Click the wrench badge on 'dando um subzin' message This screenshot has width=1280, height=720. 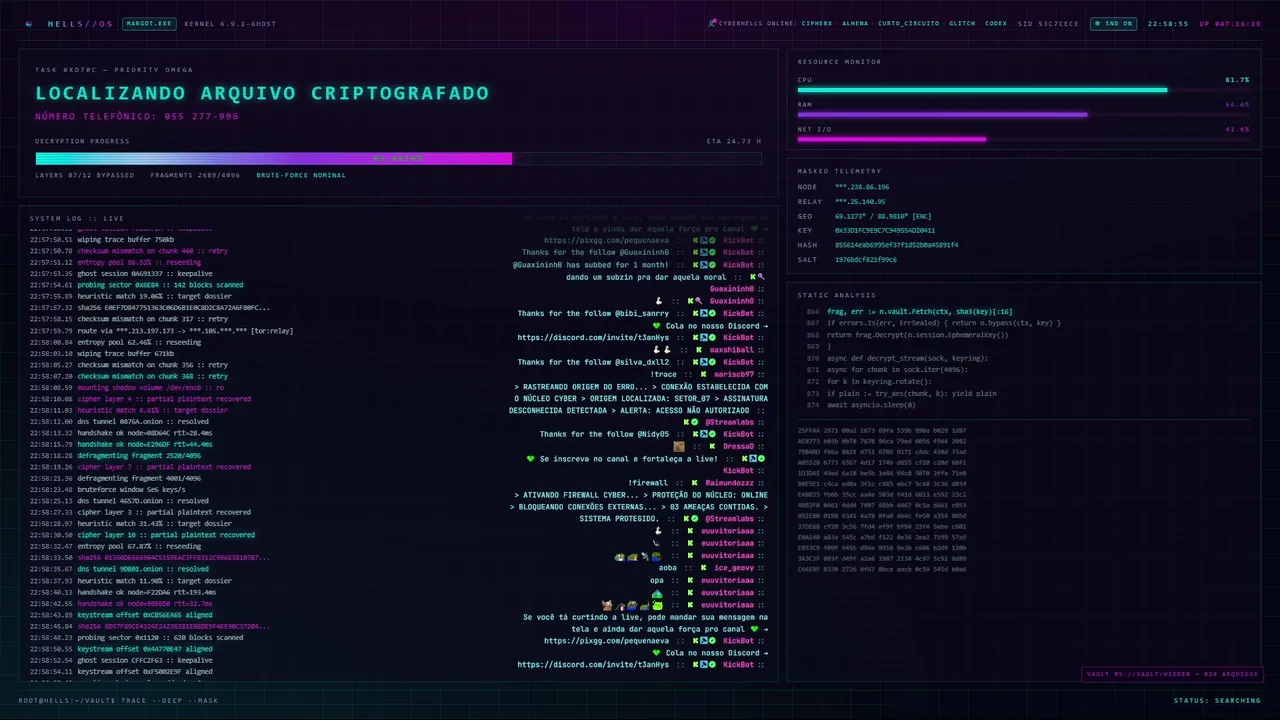[x=761, y=277]
